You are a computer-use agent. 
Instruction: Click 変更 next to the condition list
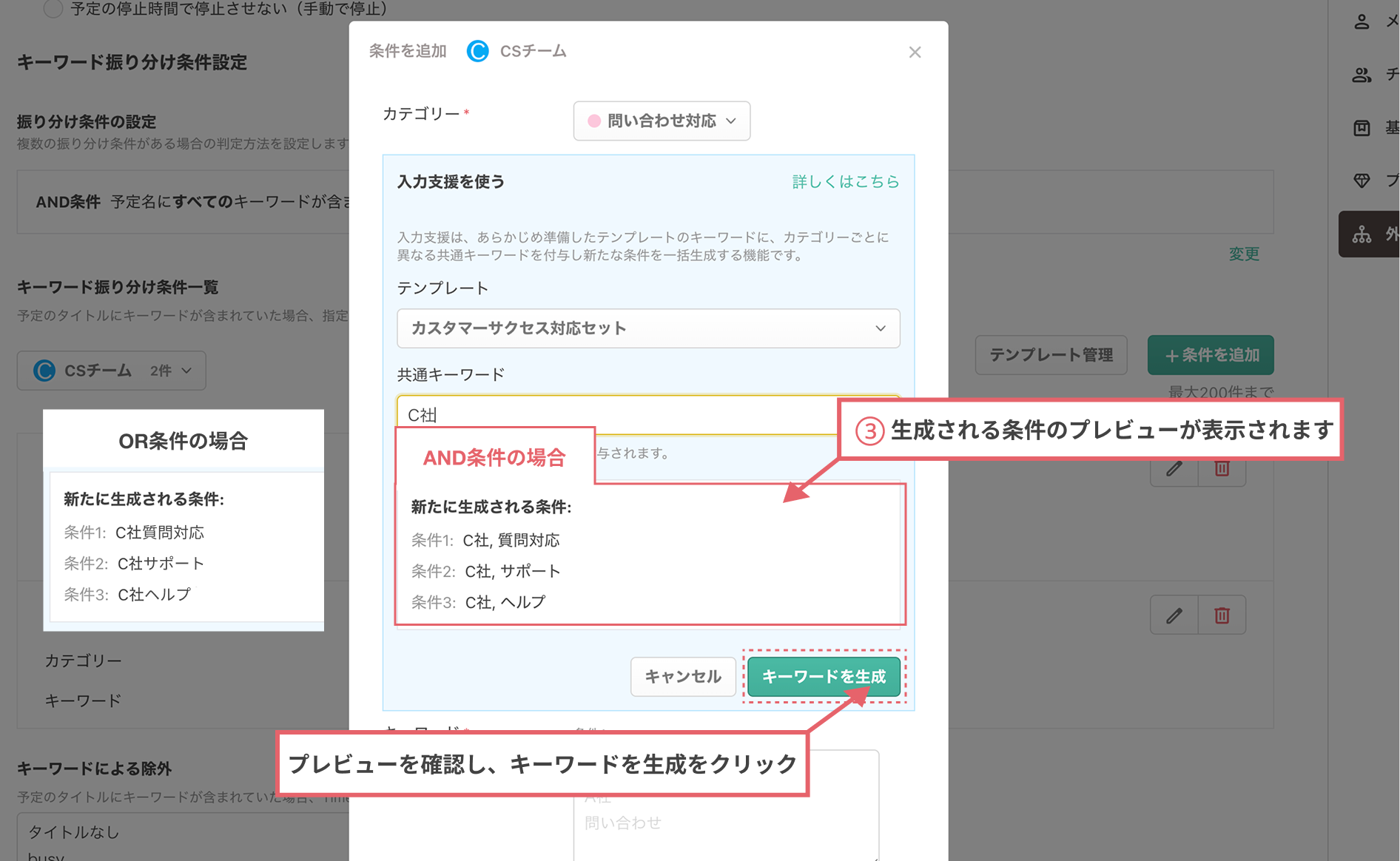click(1243, 254)
